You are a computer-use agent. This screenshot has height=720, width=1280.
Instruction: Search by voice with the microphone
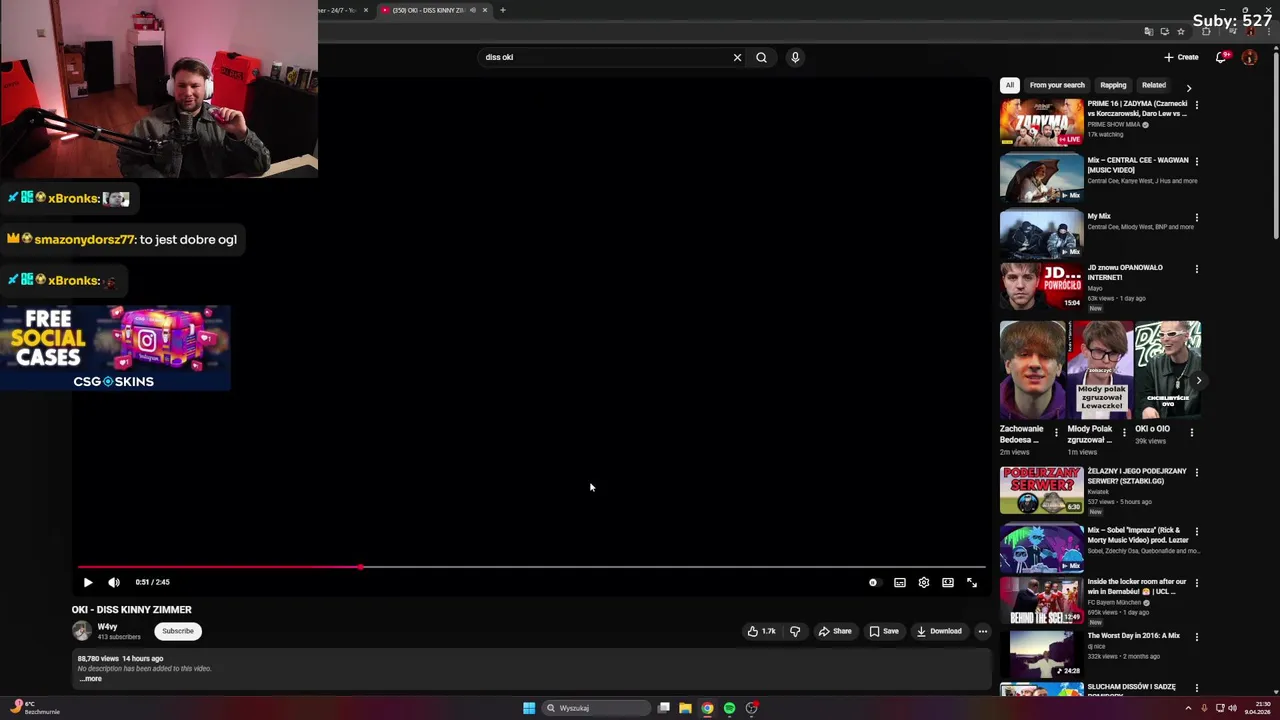tap(795, 57)
